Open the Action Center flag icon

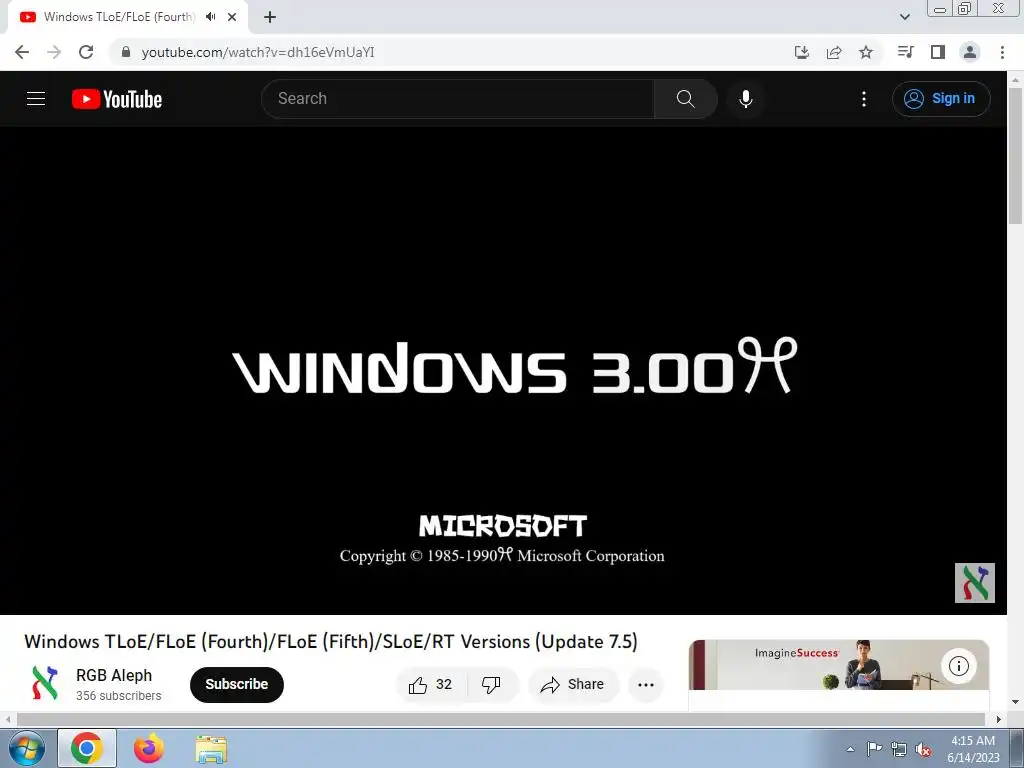pyautogui.click(x=874, y=749)
